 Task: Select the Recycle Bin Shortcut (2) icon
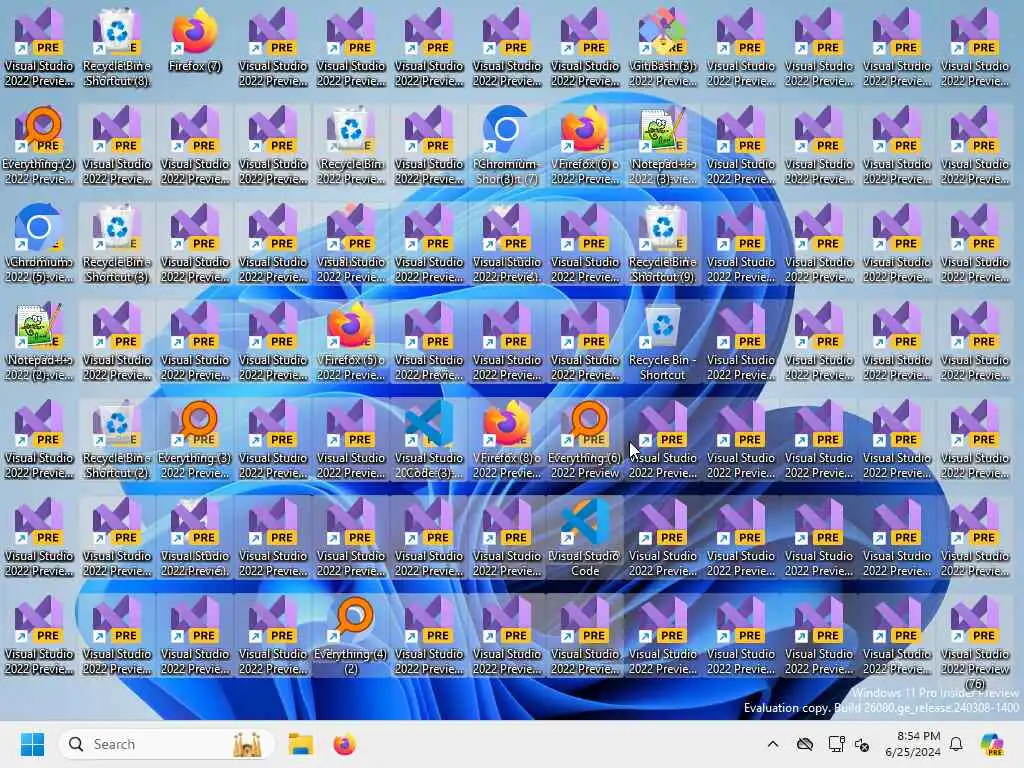coord(117,439)
